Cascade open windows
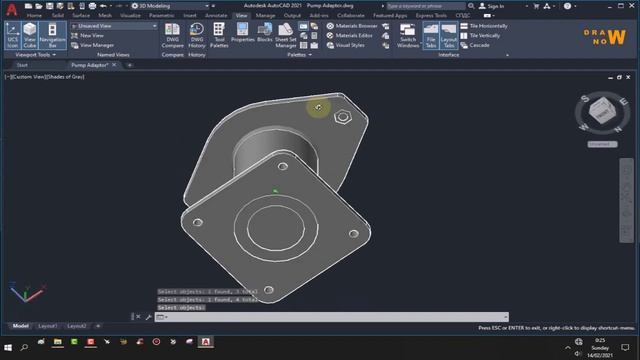The height and width of the screenshot is (360, 640). [475, 45]
